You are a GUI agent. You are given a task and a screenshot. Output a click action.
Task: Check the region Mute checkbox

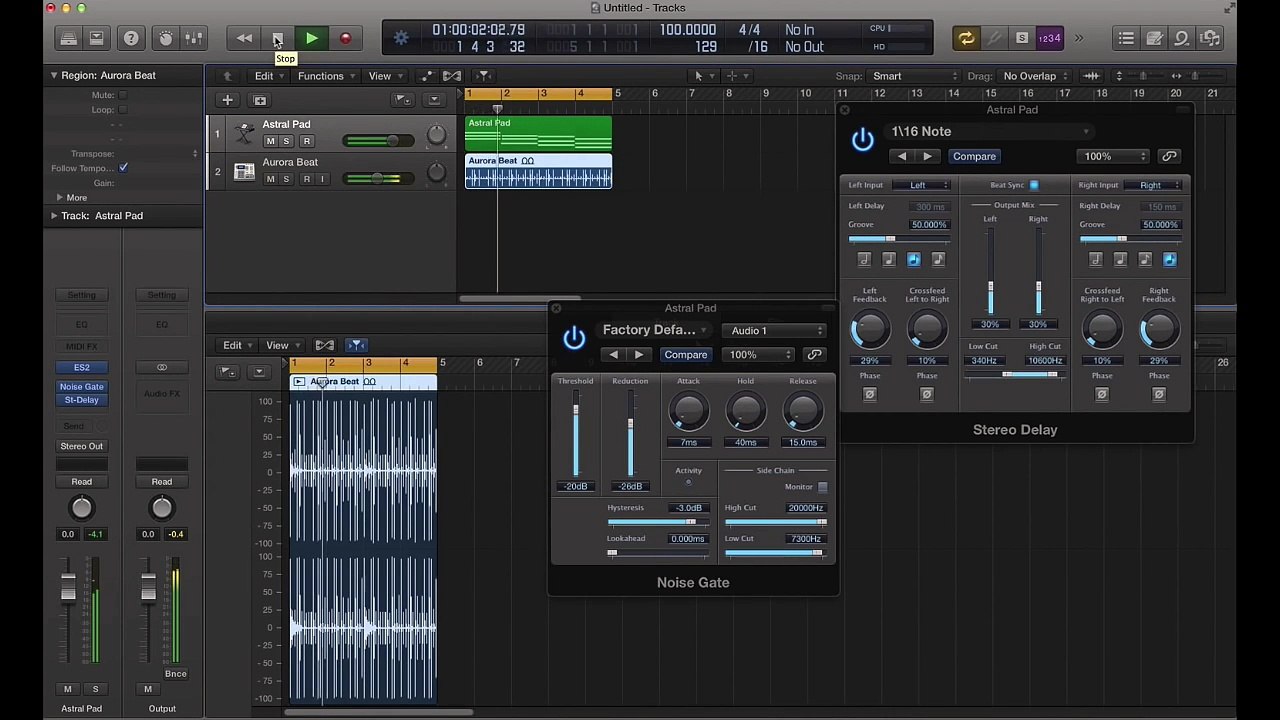click(x=123, y=96)
